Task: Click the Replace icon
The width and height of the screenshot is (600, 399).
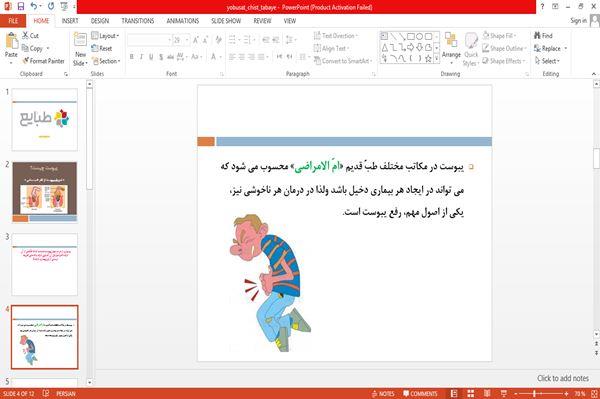Action: tap(538, 48)
